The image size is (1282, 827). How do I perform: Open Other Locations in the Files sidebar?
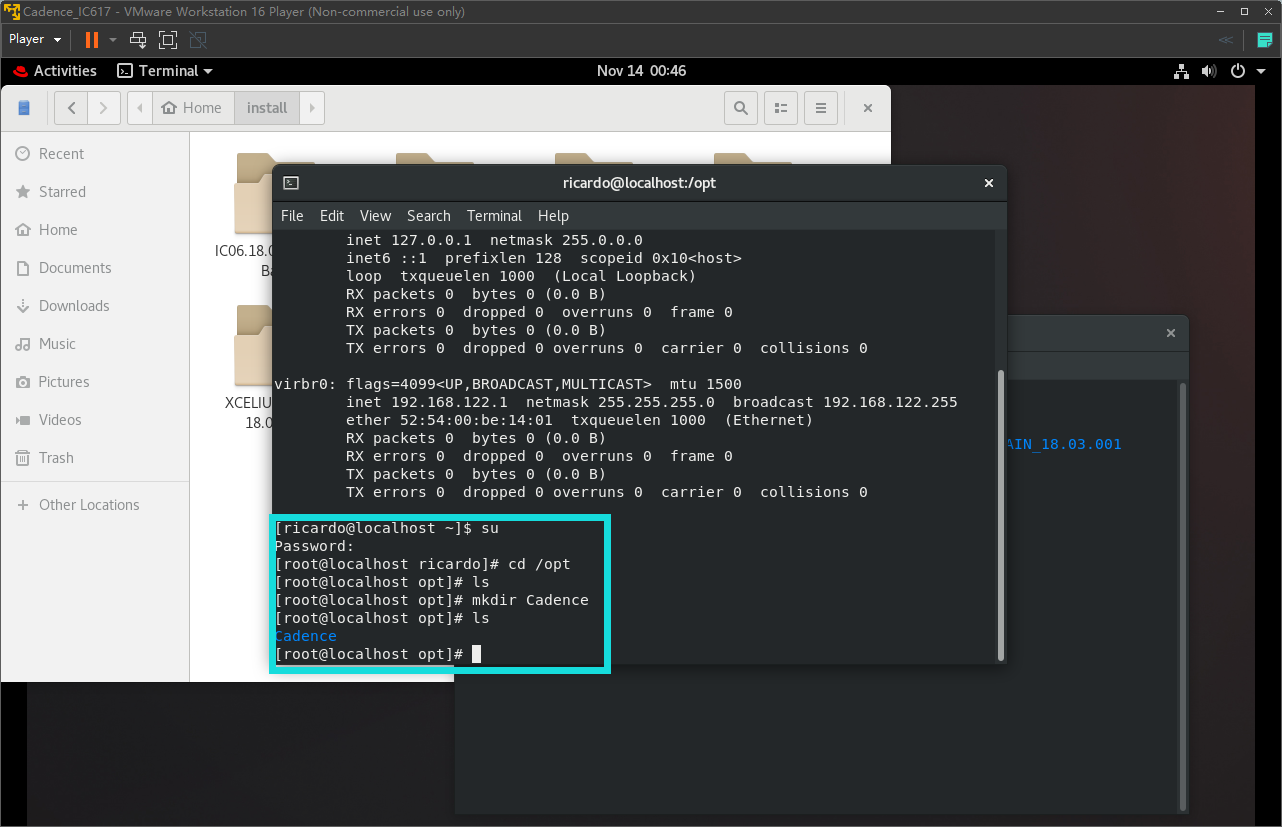pos(95,505)
